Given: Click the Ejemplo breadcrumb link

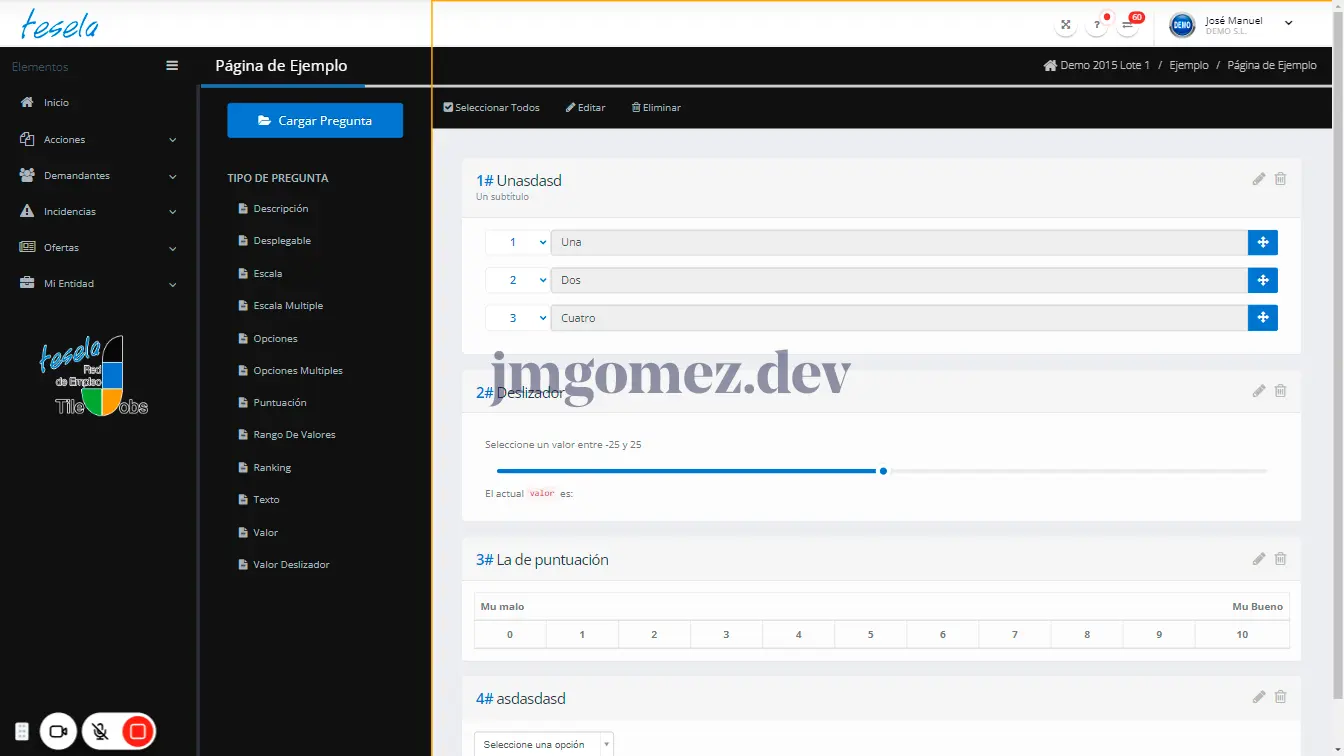Looking at the screenshot, I should click(1188, 65).
